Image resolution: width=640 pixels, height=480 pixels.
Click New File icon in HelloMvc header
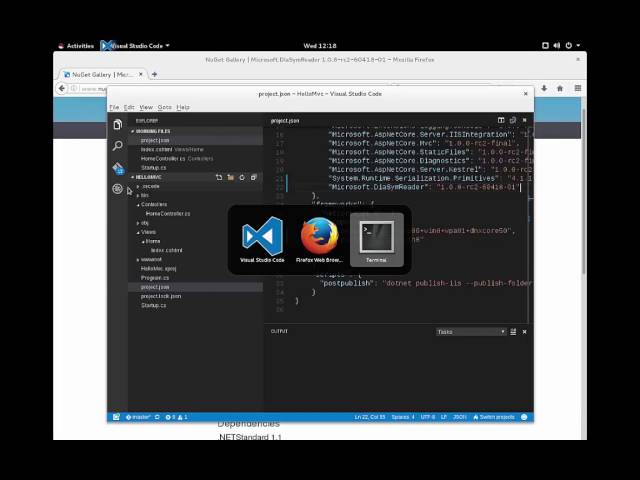(x=219, y=177)
